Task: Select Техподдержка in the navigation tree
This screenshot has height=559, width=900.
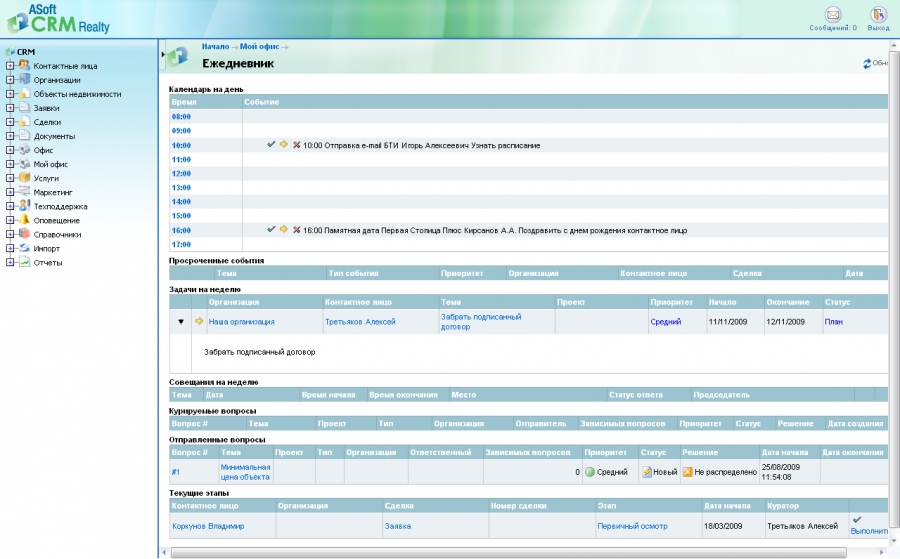Action: pos(60,206)
